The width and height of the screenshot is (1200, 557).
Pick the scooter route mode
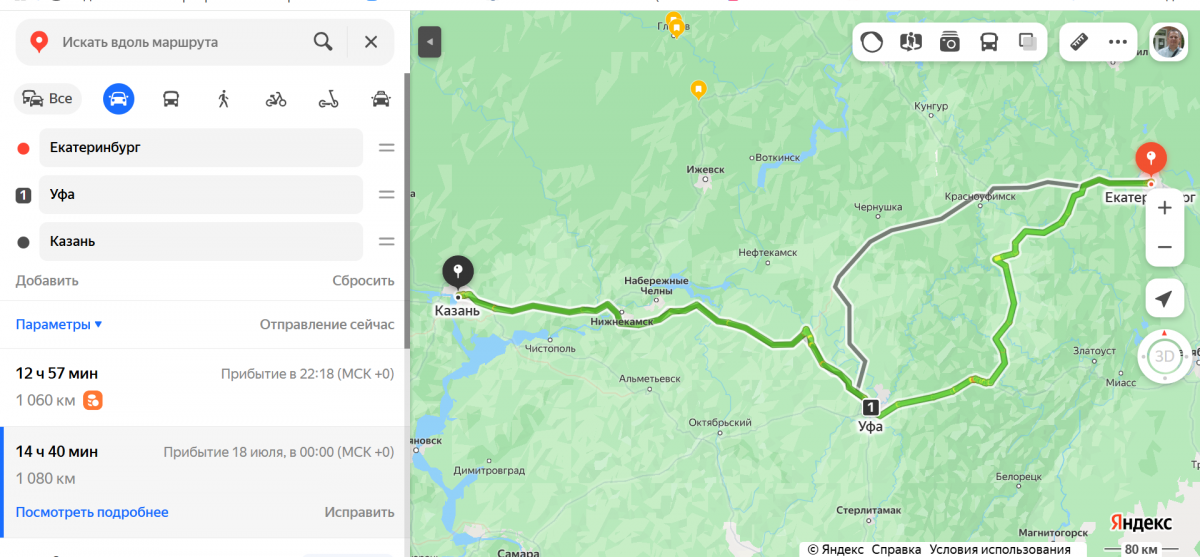[x=328, y=98]
